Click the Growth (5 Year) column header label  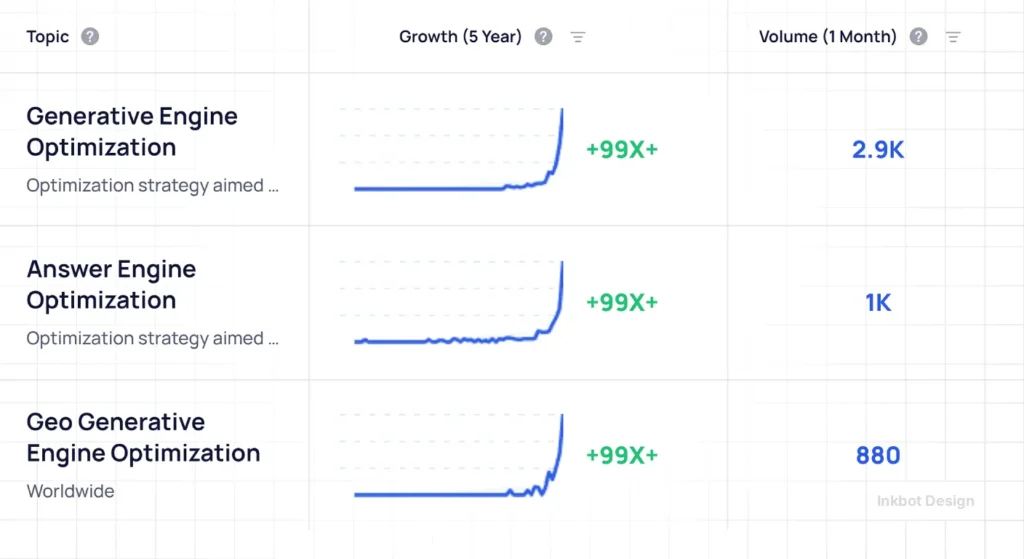[460, 37]
